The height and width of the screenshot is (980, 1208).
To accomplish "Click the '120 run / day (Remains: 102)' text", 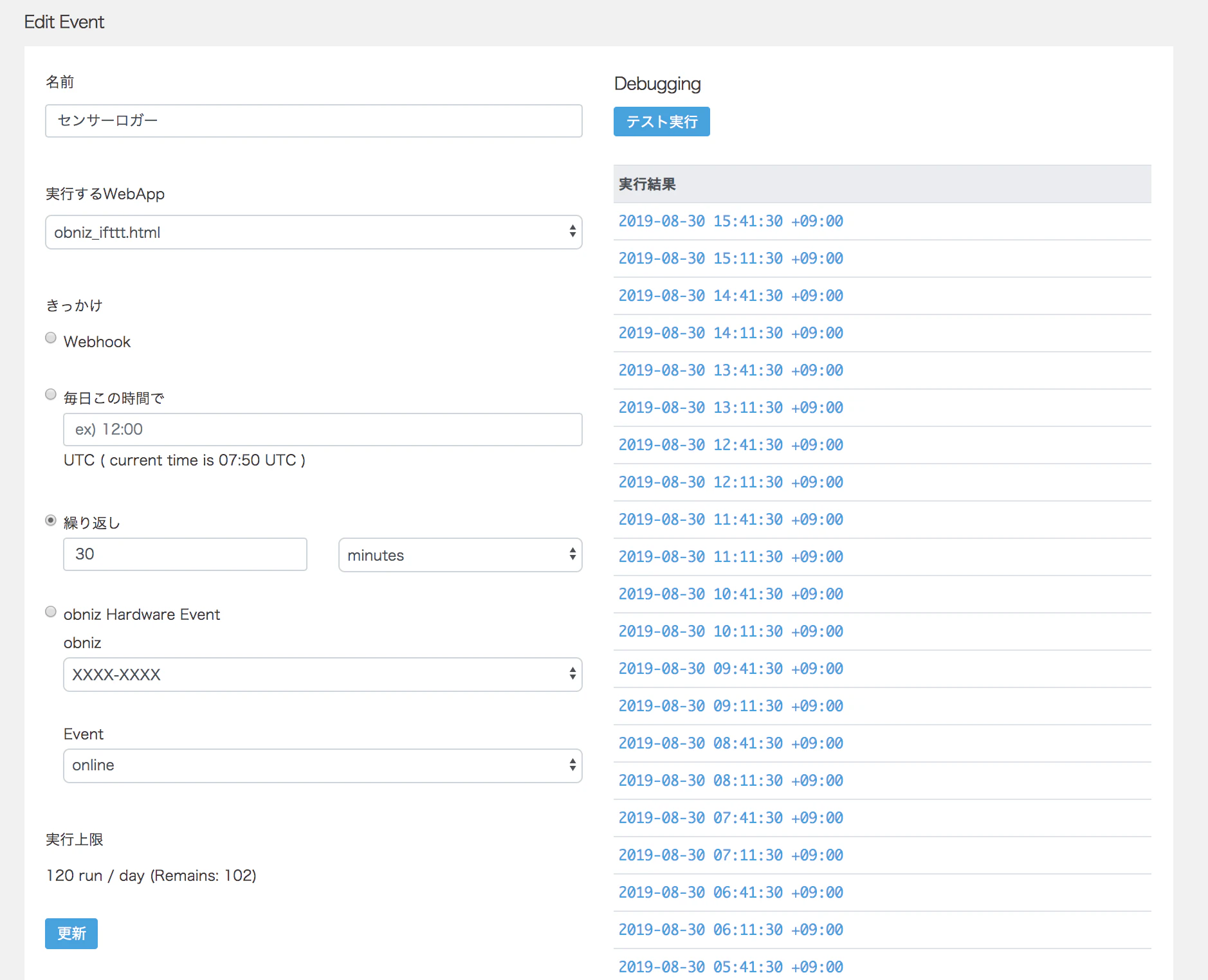I will (151, 876).
